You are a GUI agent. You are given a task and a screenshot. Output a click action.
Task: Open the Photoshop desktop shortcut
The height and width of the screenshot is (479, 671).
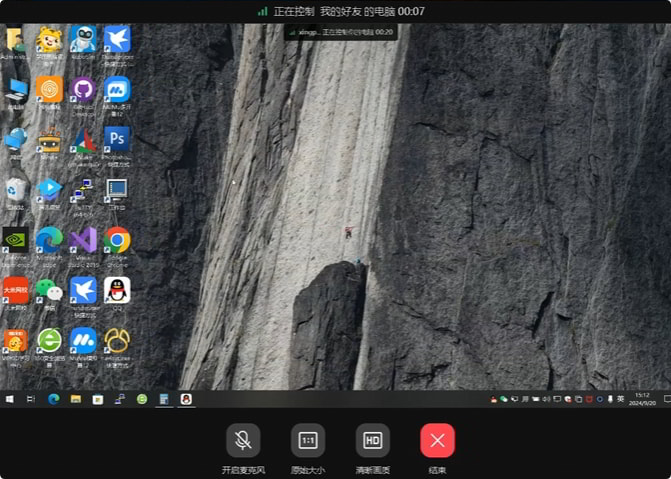coord(117,139)
